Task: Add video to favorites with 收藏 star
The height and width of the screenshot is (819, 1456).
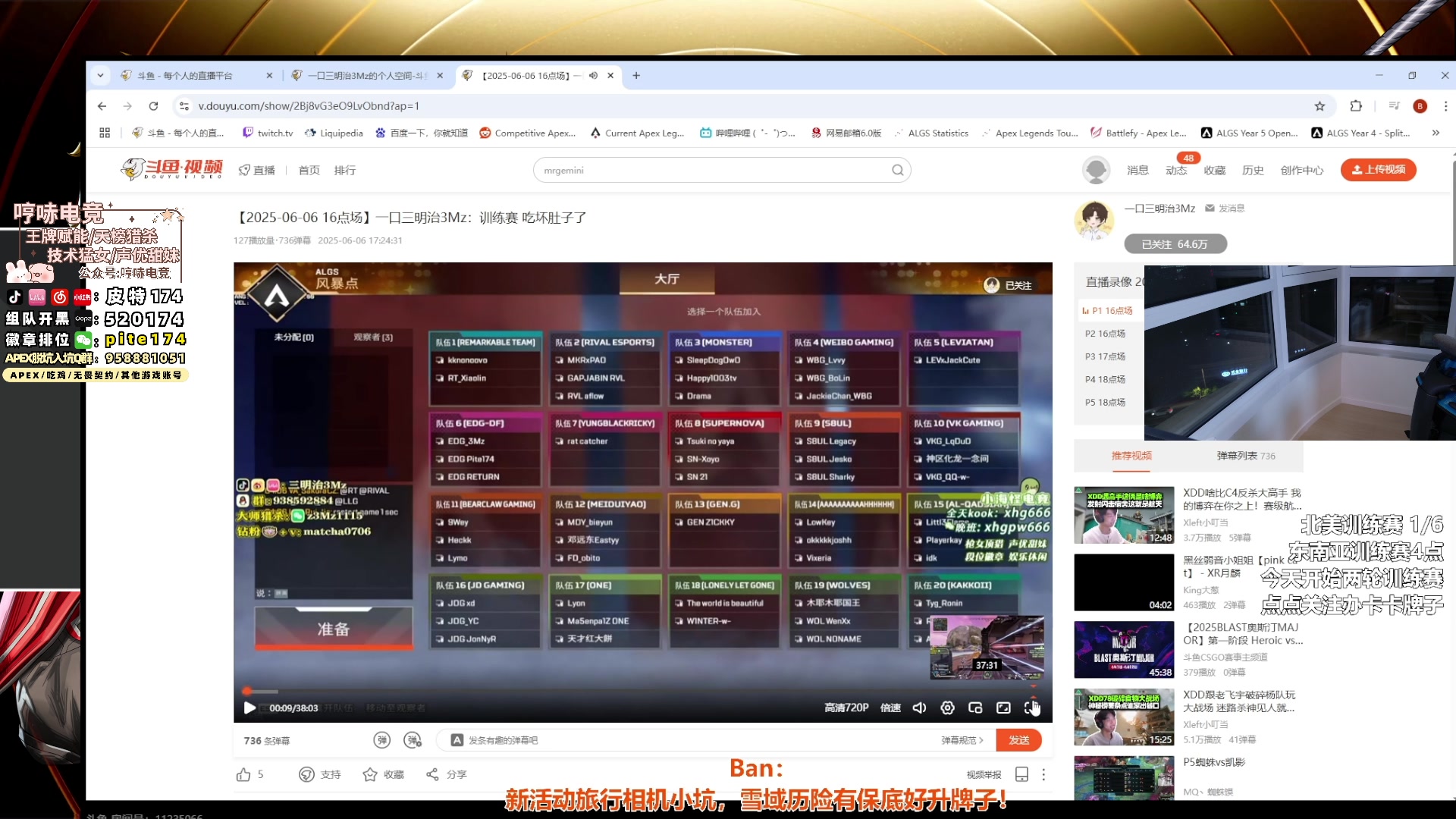Action: 370,774
